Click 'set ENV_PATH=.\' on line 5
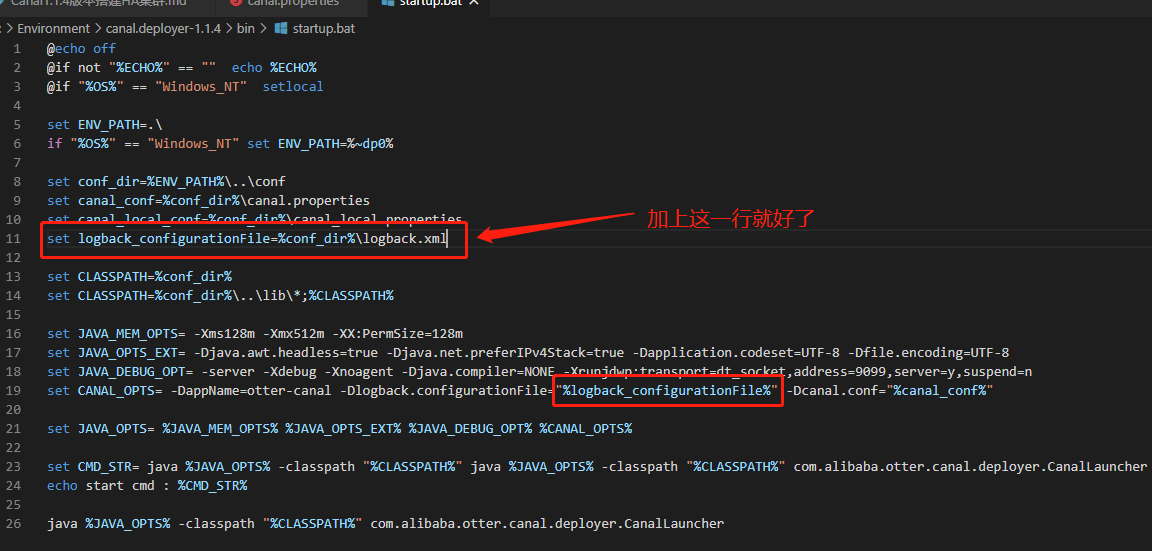 tap(104, 124)
